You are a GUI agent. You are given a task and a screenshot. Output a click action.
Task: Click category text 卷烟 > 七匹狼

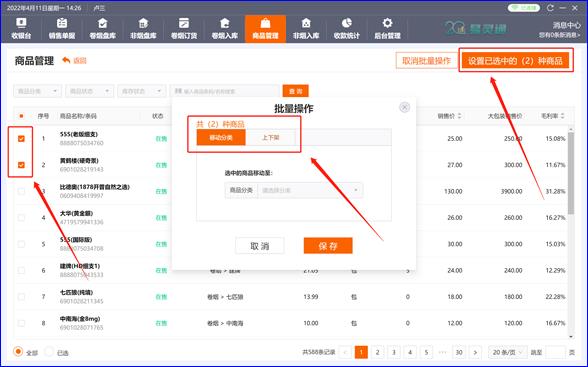(x=225, y=297)
